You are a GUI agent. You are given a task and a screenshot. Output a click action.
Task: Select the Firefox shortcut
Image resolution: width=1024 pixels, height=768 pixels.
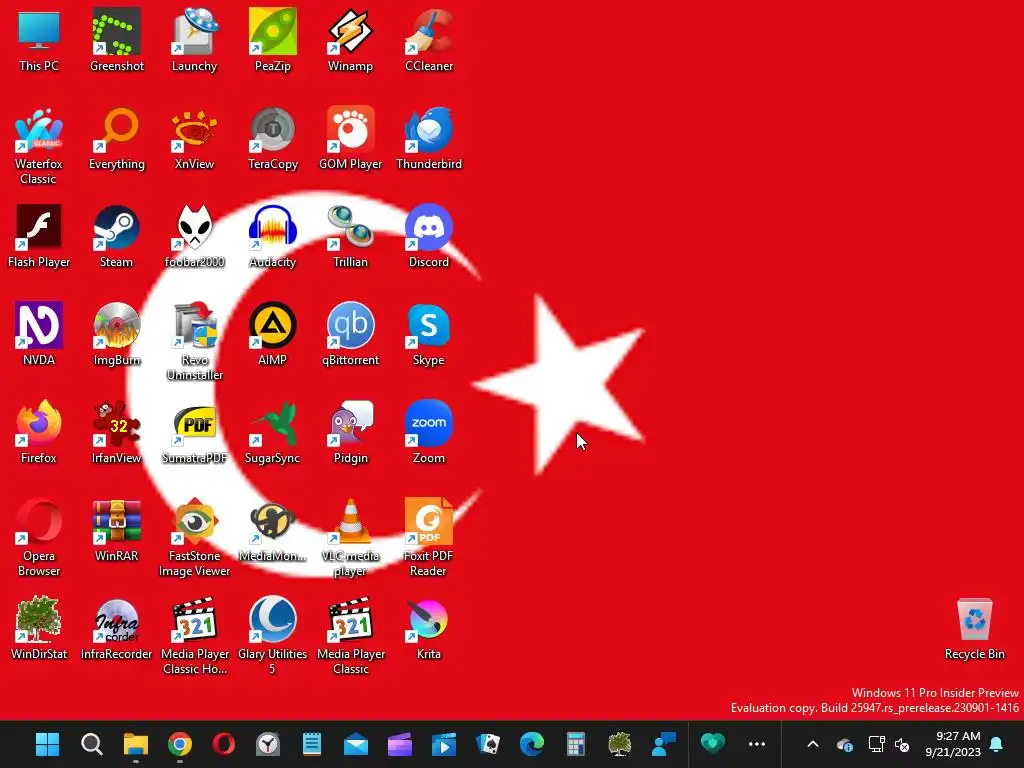39,432
